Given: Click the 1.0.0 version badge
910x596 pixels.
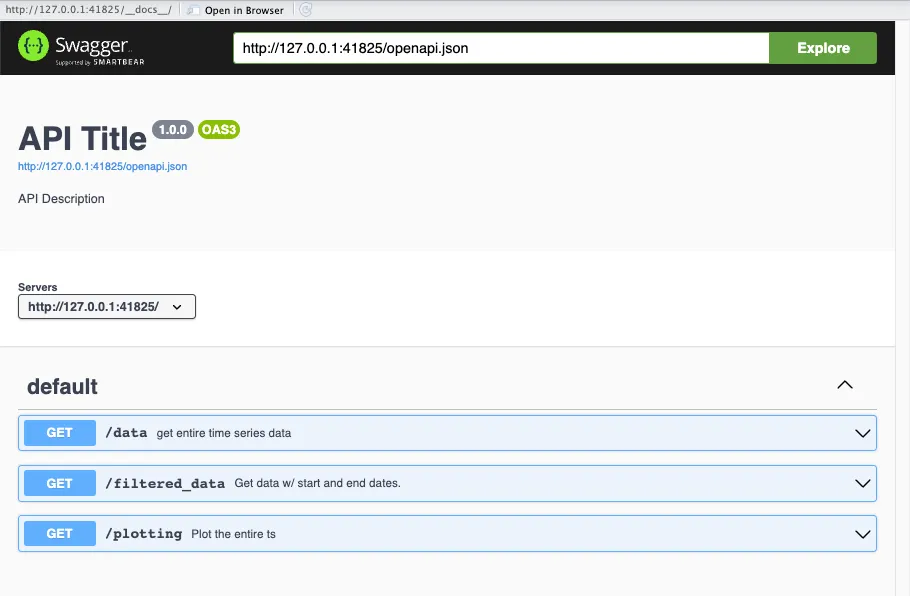Looking at the screenshot, I should coord(173,129).
